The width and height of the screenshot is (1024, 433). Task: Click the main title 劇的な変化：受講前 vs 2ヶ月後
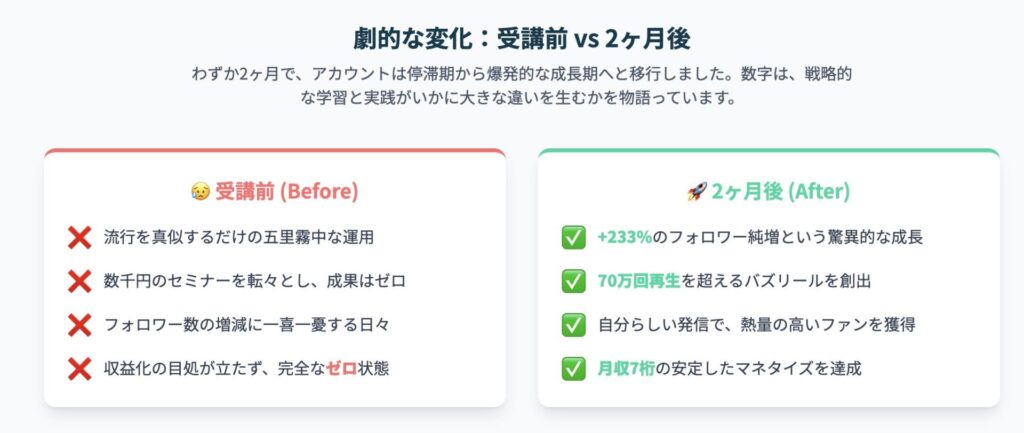pyautogui.click(x=522, y=40)
